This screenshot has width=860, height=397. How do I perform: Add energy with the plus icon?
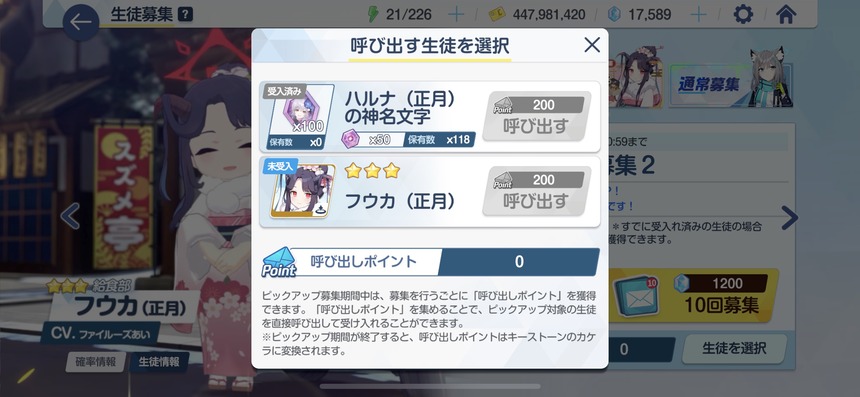tap(456, 14)
